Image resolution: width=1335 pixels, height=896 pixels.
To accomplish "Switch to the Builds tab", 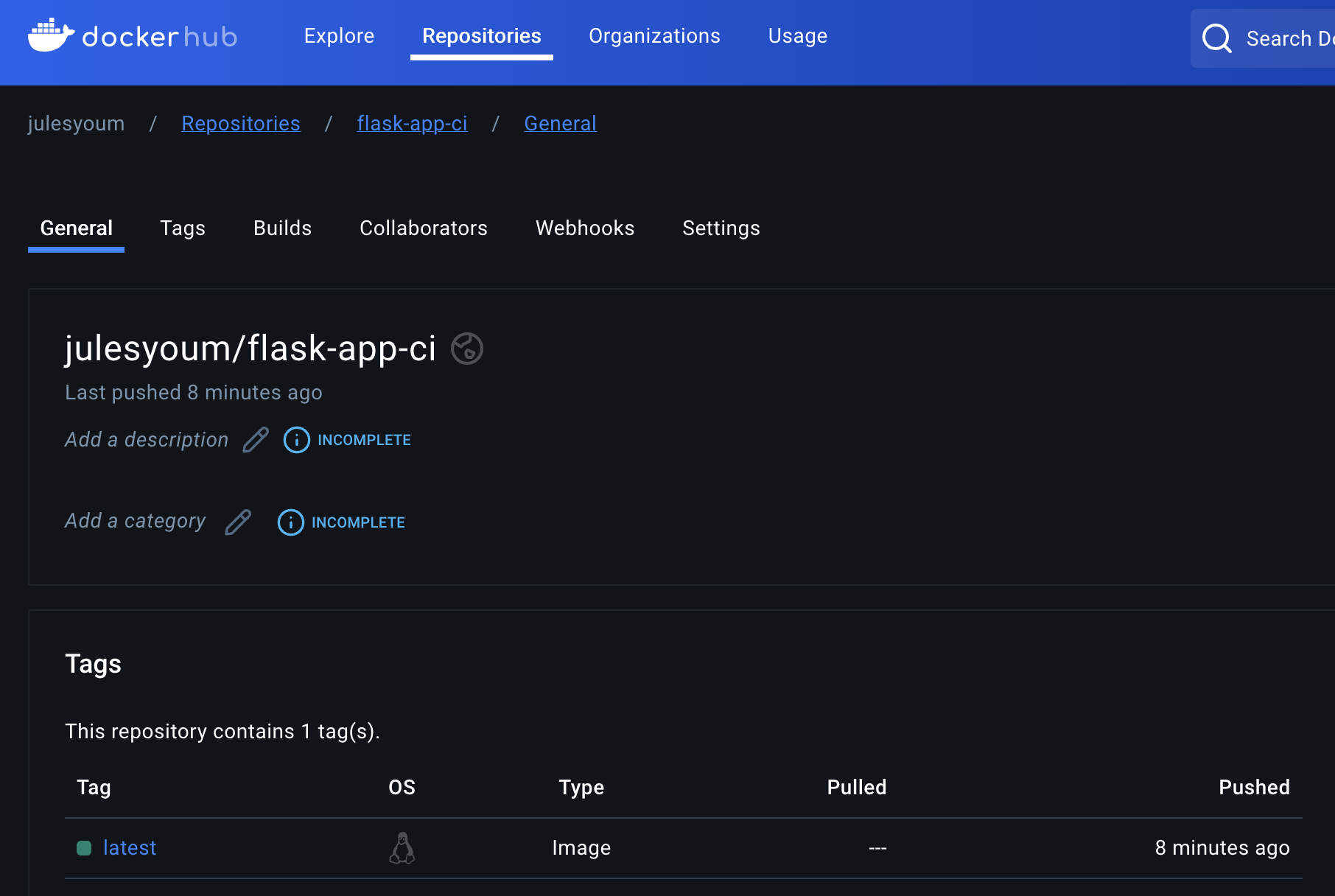I will [x=282, y=228].
